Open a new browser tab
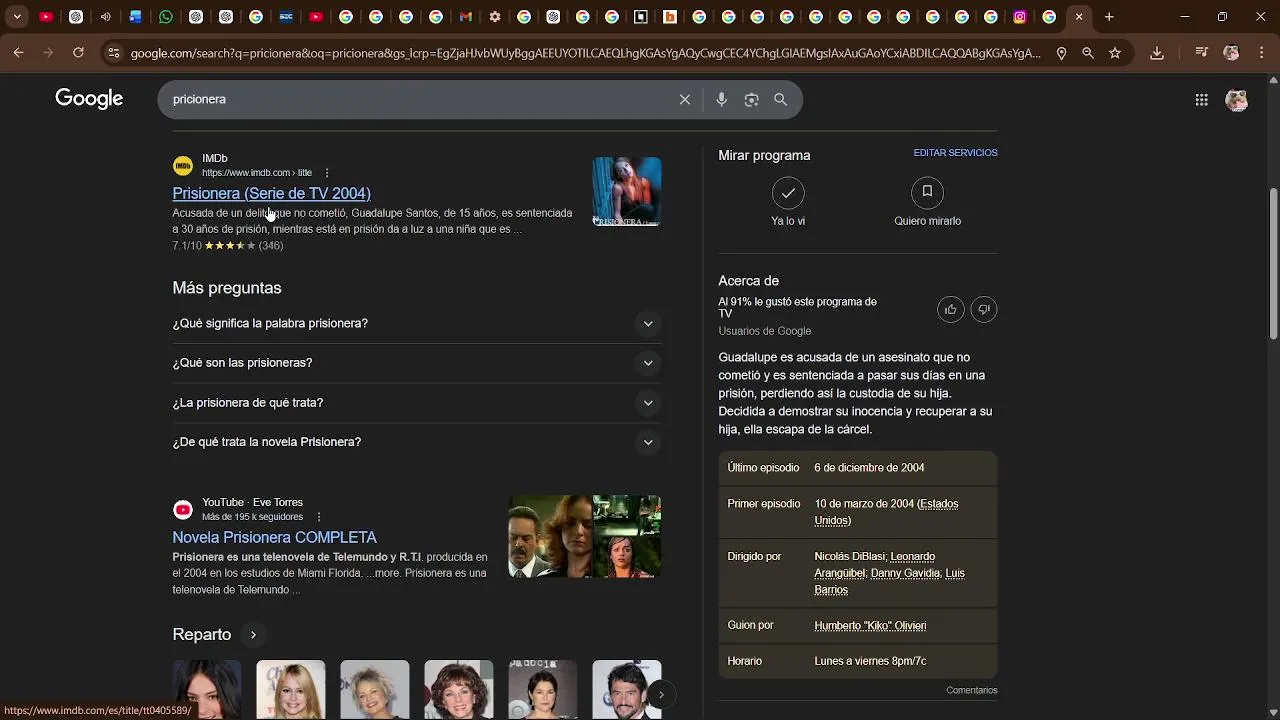Viewport: 1280px width, 720px height. click(x=1109, y=17)
